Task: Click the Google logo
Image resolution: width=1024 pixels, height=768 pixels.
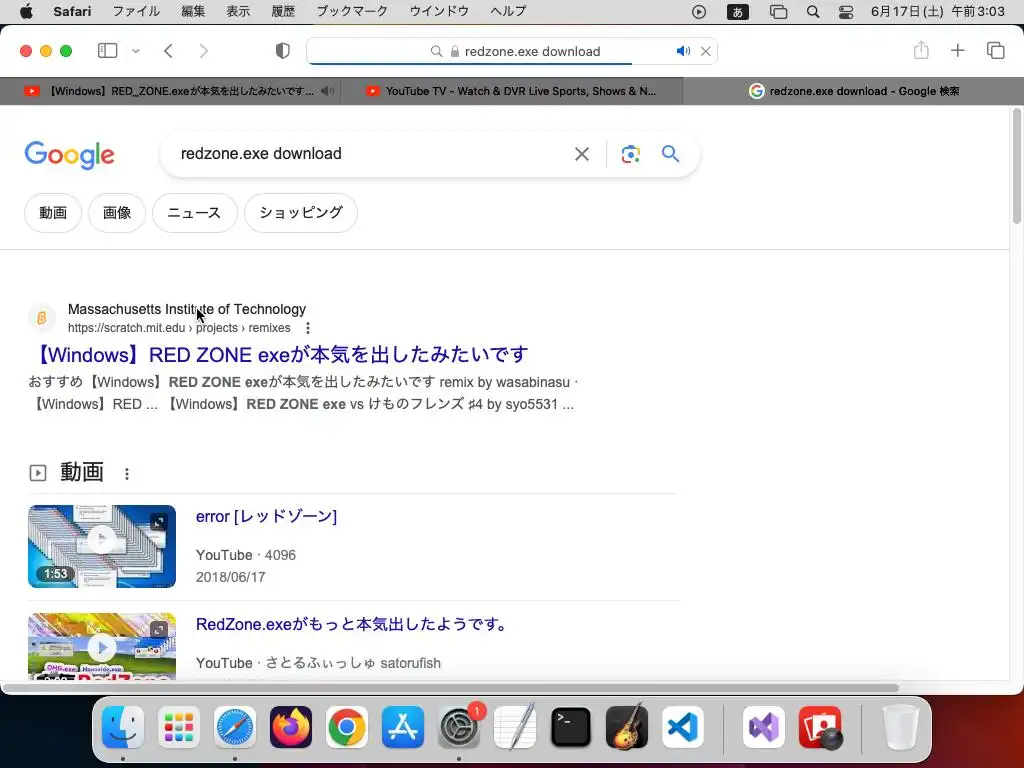Action: point(69,155)
